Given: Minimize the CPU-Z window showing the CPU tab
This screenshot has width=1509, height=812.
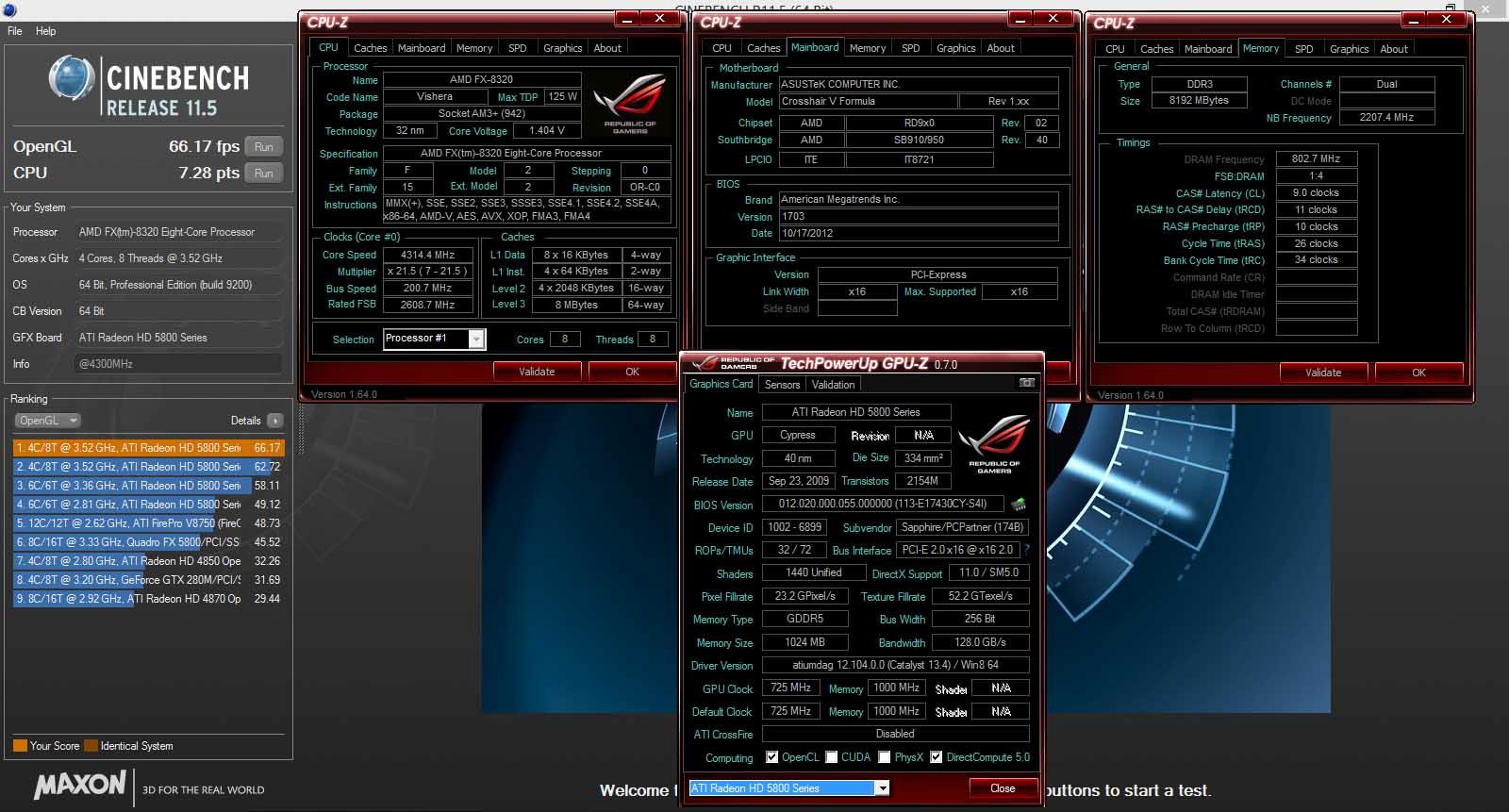Looking at the screenshot, I should (628, 18).
